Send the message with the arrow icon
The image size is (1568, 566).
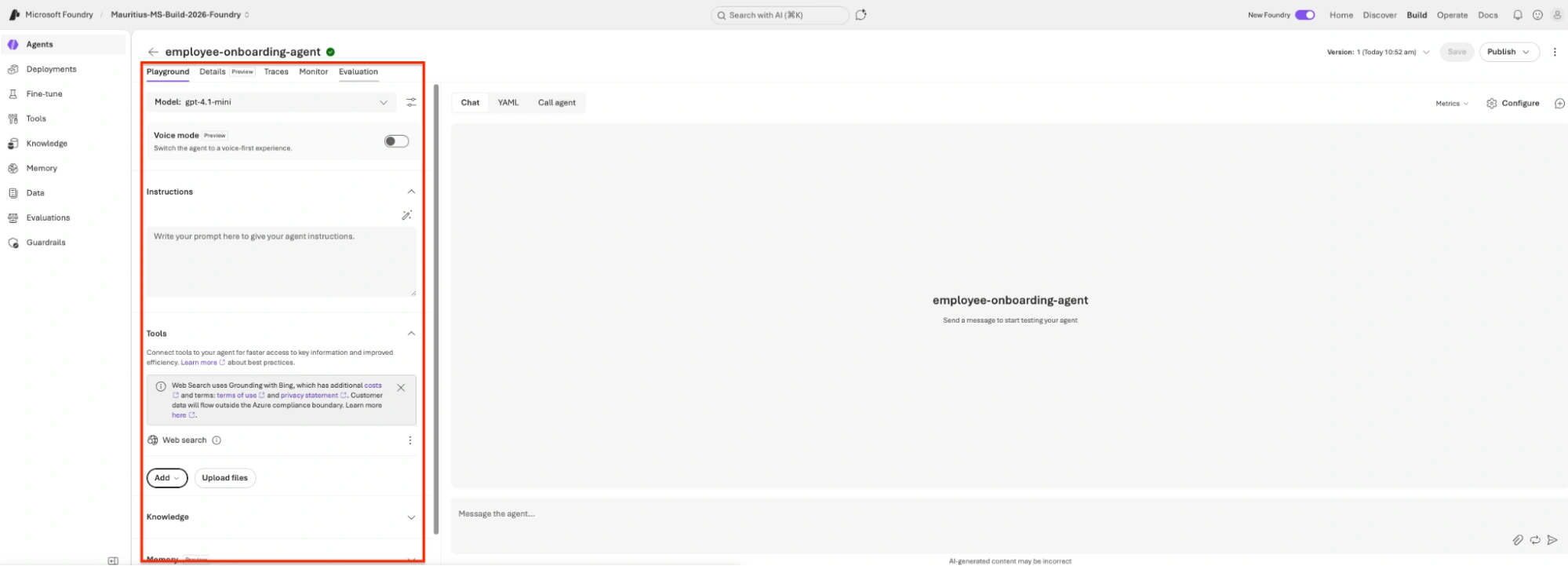click(x=1552, y=540)
